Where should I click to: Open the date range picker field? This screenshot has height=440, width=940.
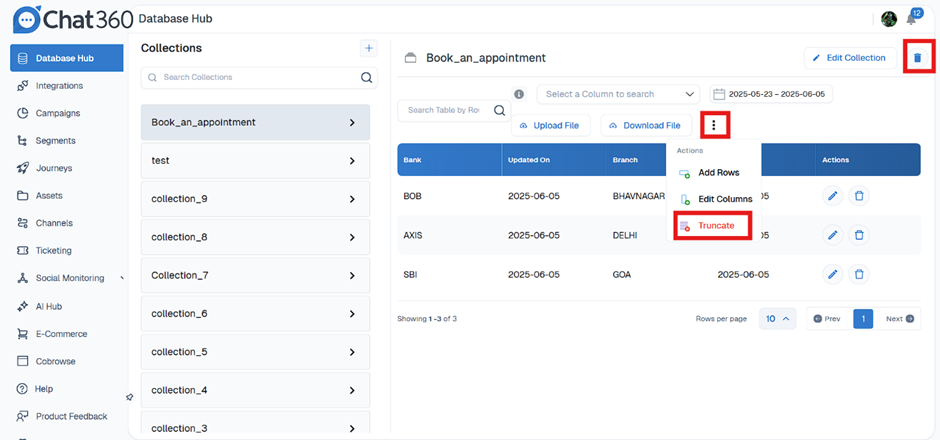point(771,94)
